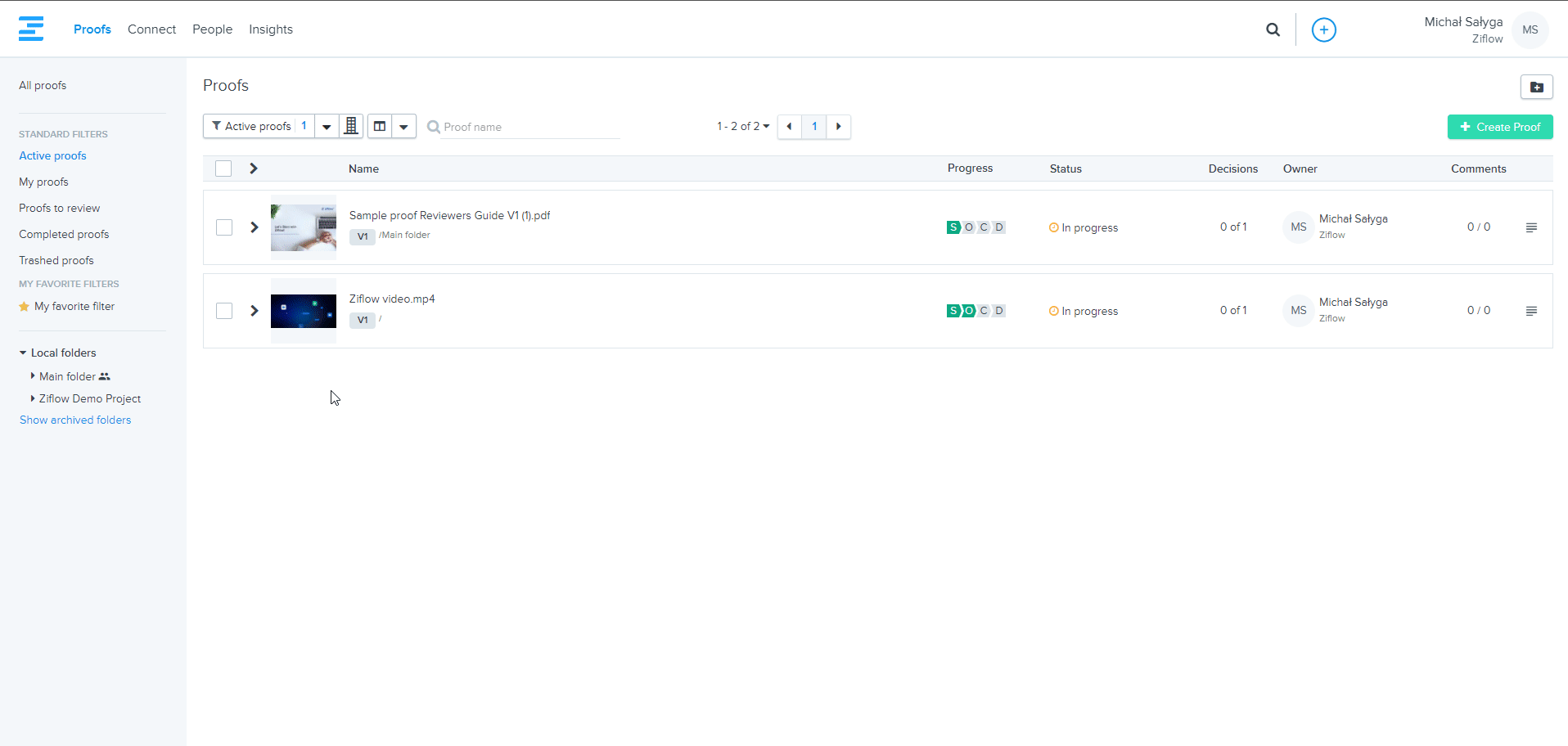
Task: Open row menu for Sample proof Reviewers Guide
Action: (1531, 227)
